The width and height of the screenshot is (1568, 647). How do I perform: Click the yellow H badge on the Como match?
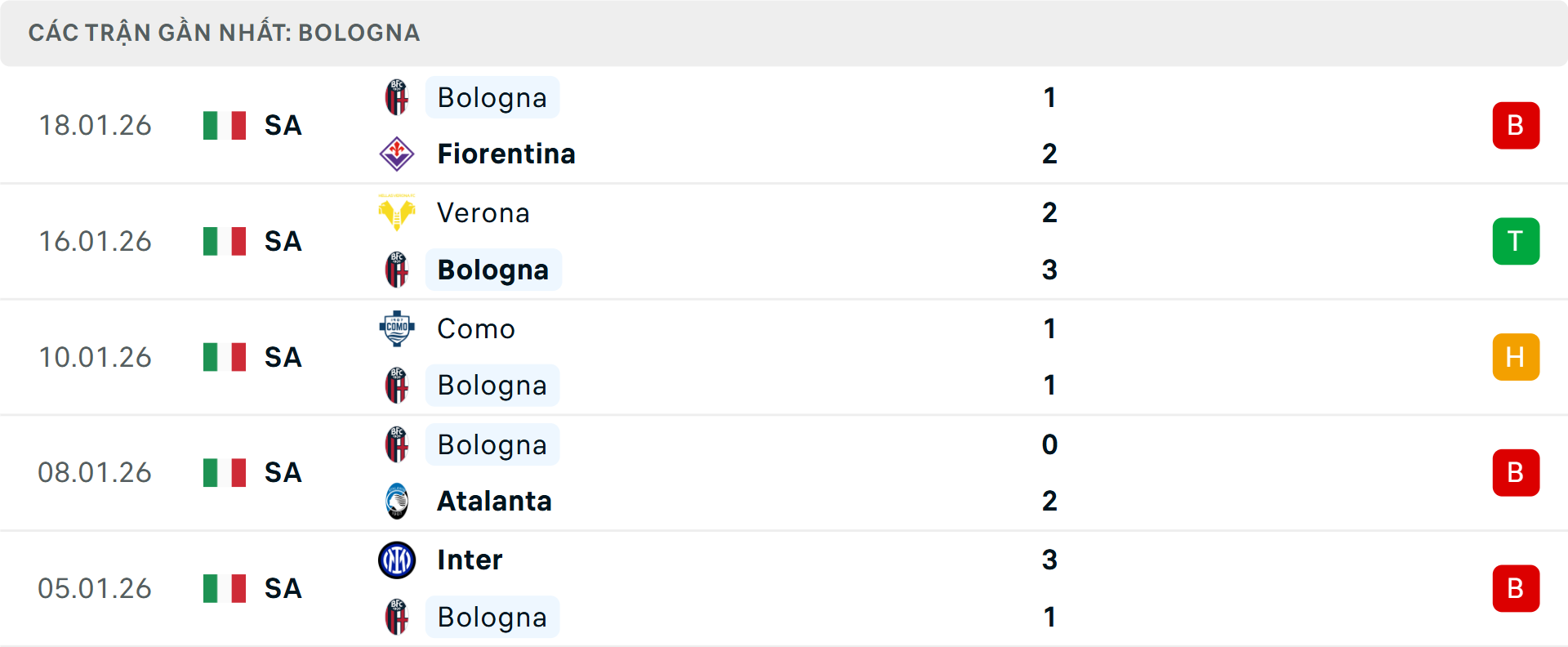click(x=1516, y=357)
